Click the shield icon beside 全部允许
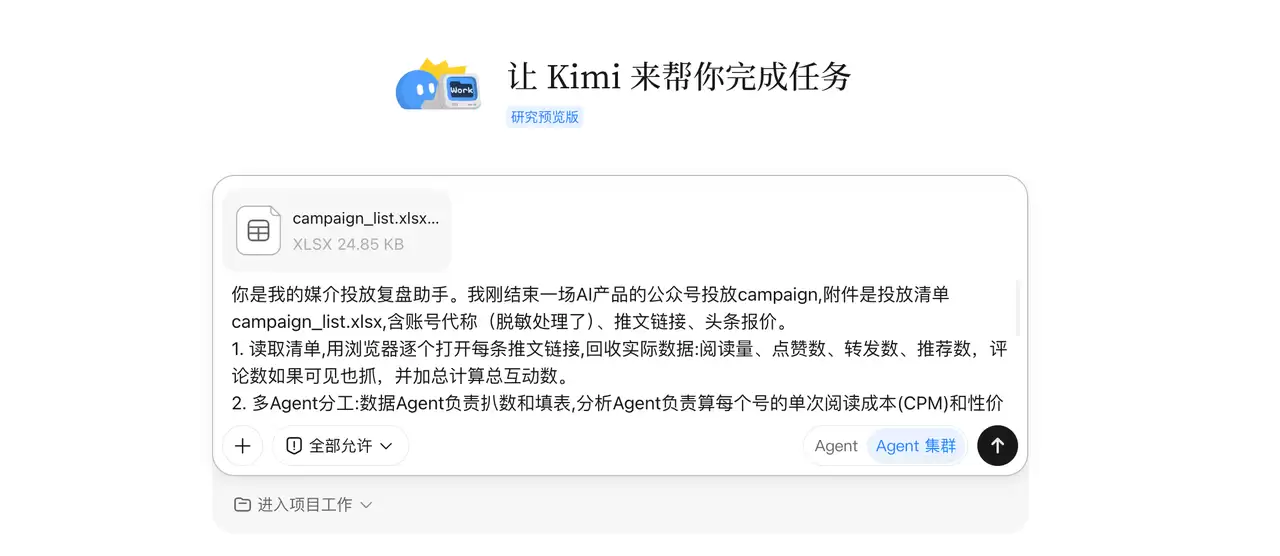The width and height of the screenshot is (1280, 556). tap(294, 446)
